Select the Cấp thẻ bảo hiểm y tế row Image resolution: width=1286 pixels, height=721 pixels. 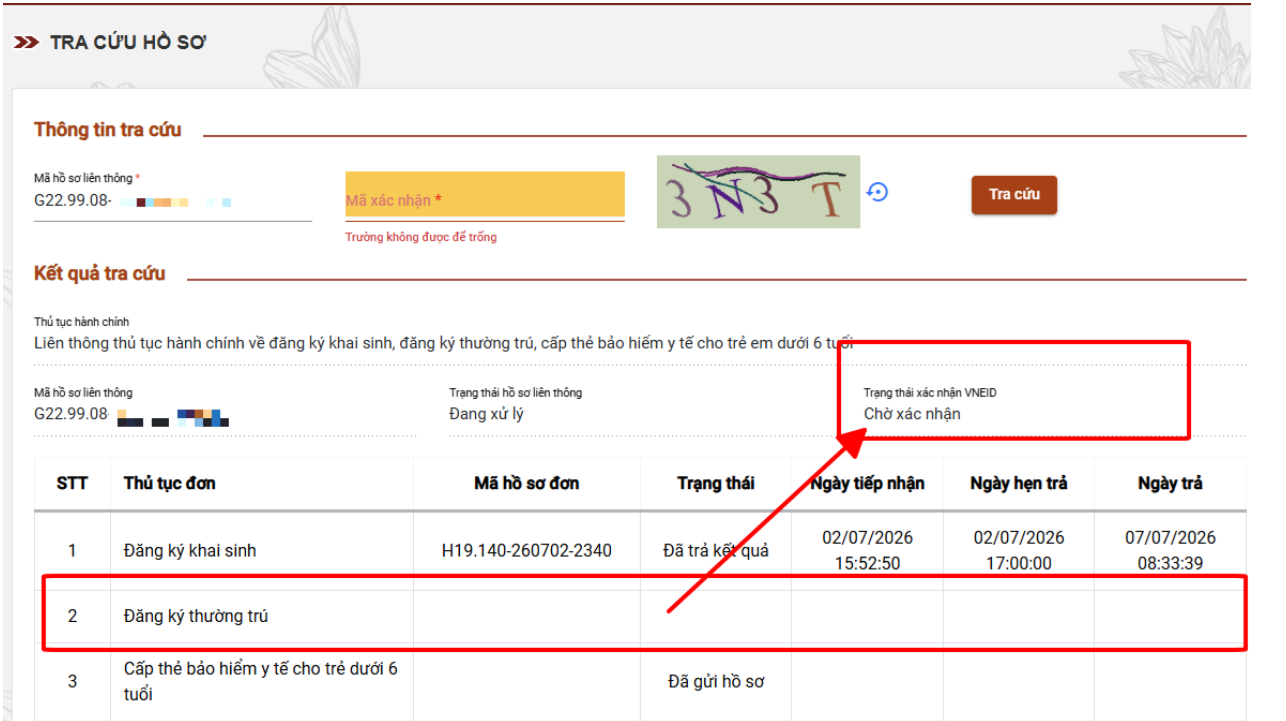640,681
